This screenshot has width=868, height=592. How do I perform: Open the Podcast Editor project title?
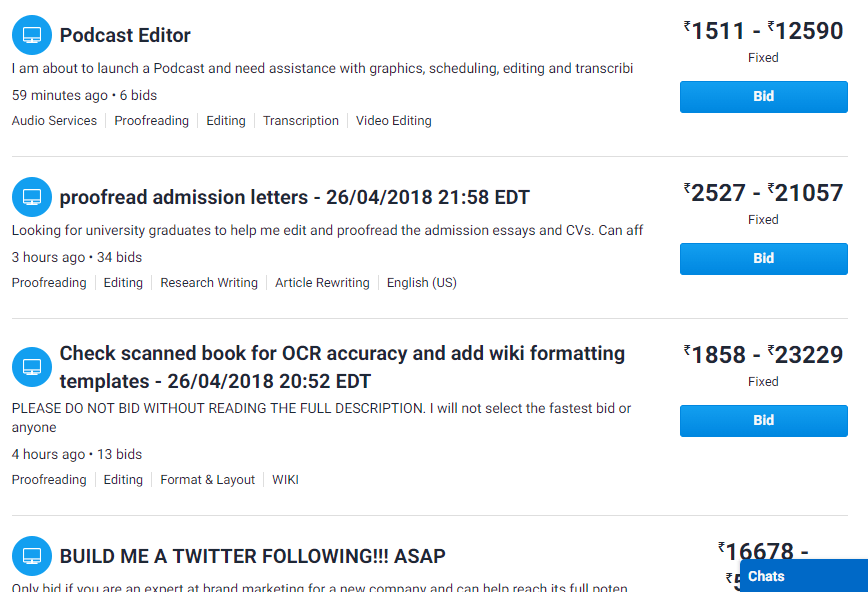pos(125,35)
